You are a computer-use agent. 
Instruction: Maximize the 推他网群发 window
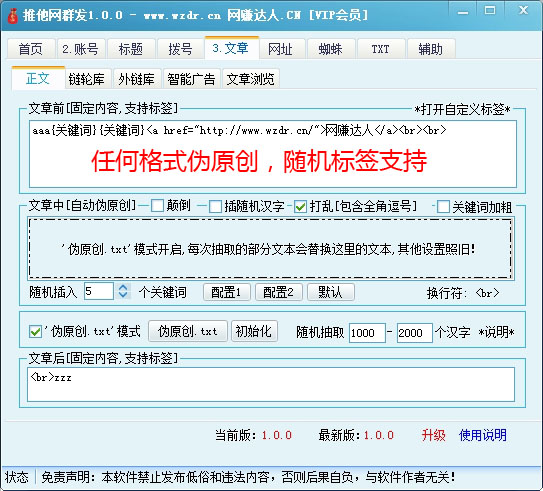(x=490, y=11)
